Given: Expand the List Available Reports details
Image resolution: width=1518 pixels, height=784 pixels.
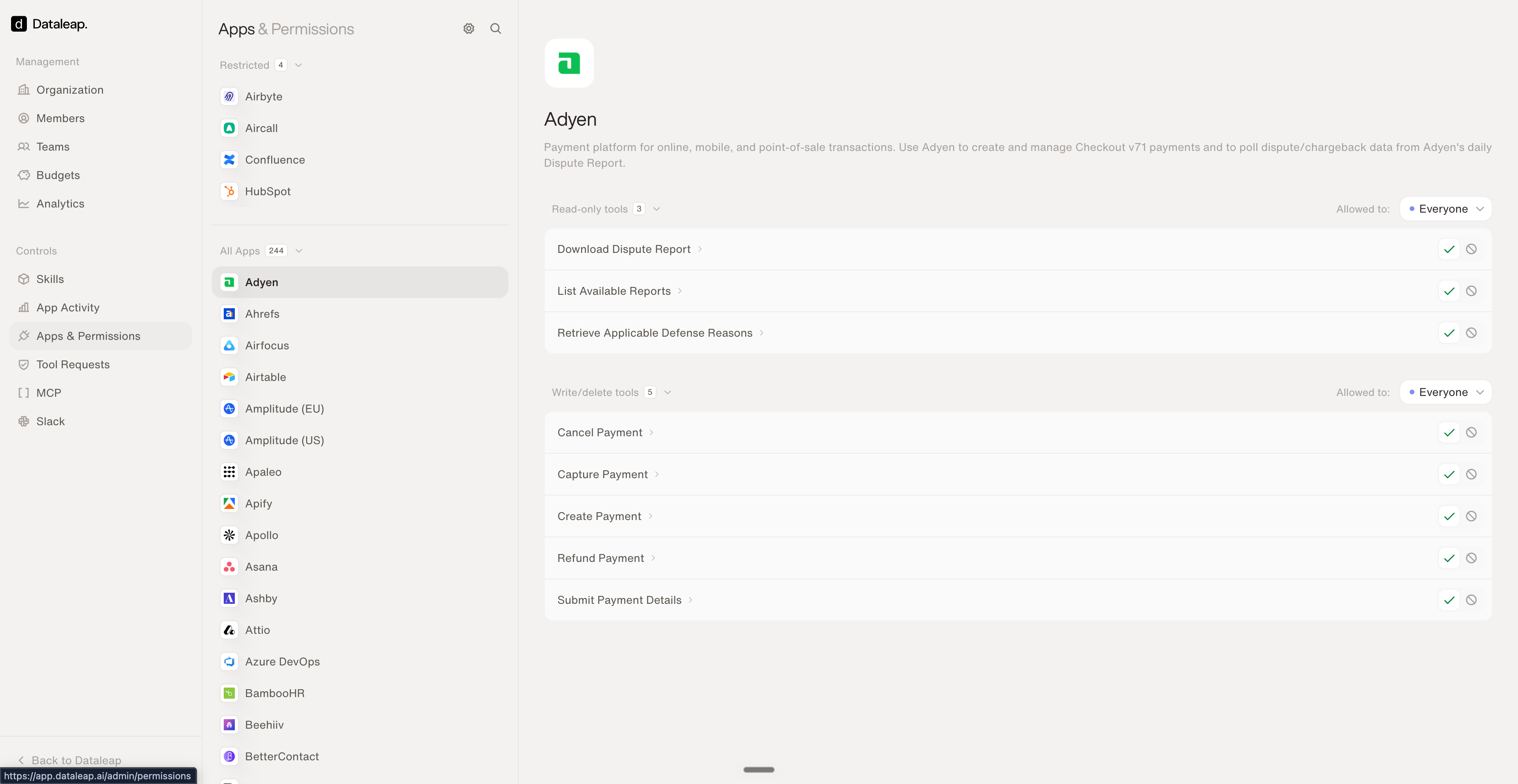Looking at the screenshot, I should click(x=680, y=291).
